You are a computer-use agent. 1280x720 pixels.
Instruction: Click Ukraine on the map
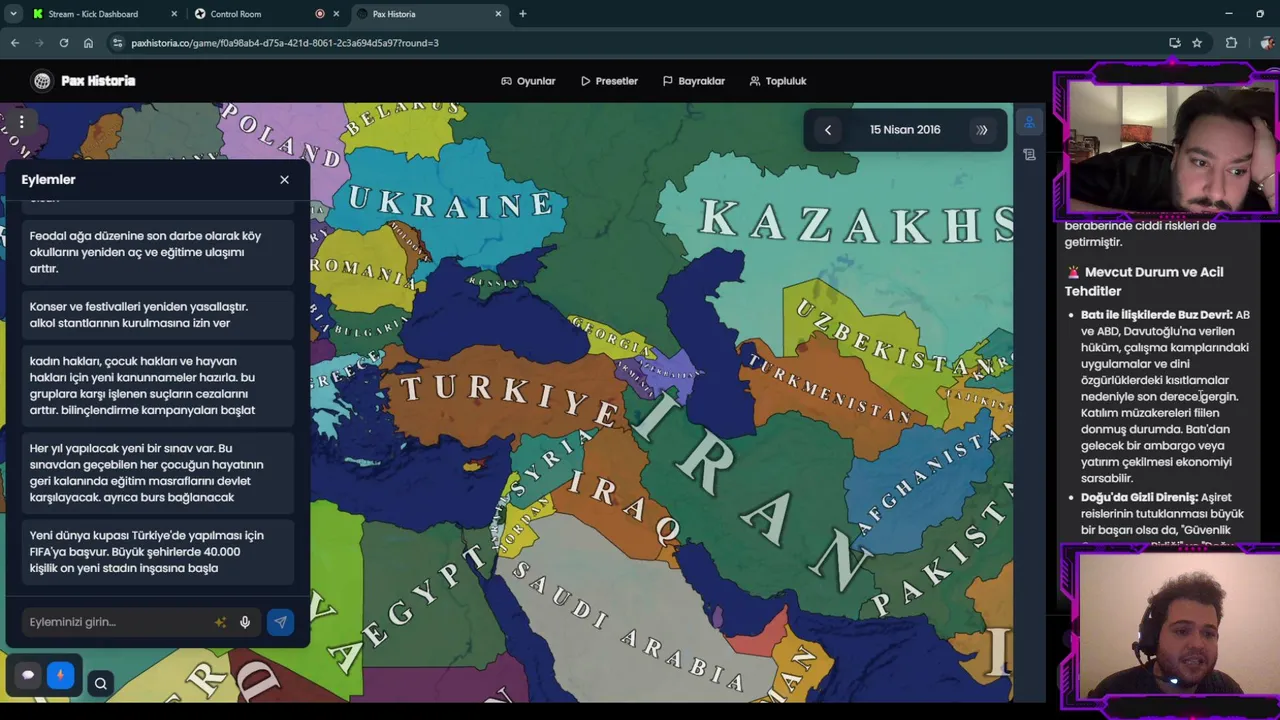coord(450,203)
